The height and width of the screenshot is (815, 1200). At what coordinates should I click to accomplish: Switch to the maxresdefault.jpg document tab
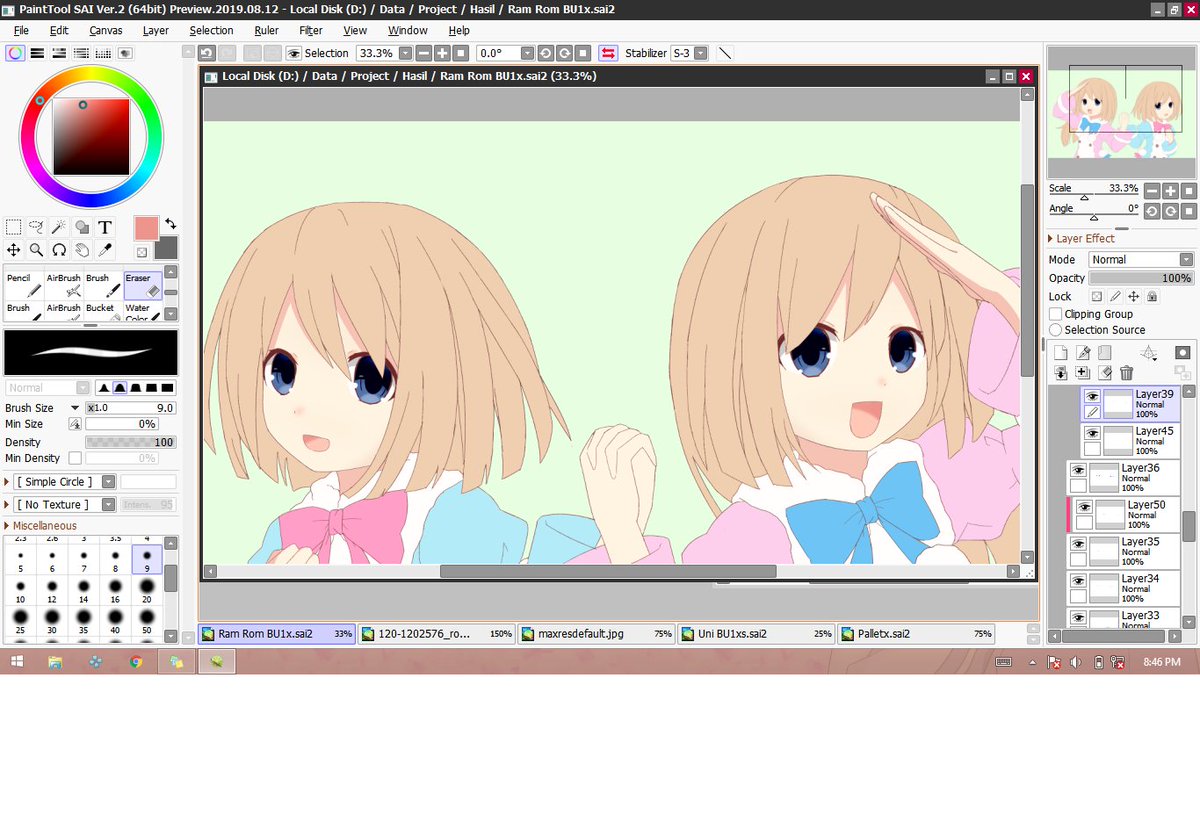[x=596, y=634]
